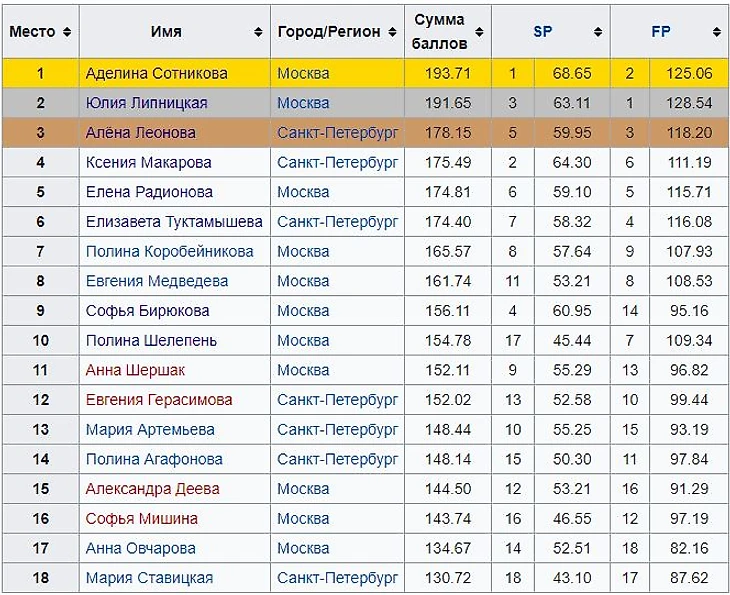This screenshot has height=595, width=730.
Task: Open Елизавета Туктамышева article
Action: (174, 222)
